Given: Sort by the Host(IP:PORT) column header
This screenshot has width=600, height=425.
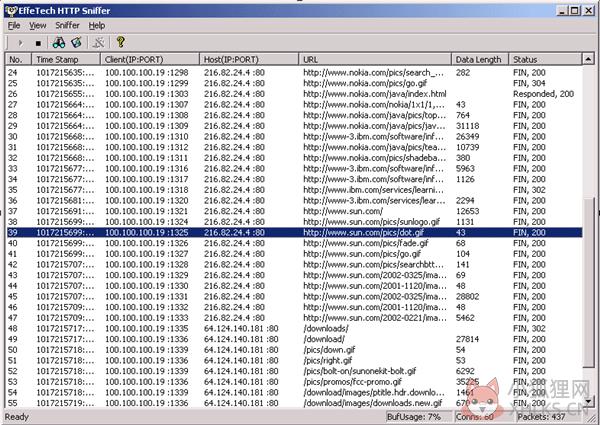Looking at the screenshot, I should (249, 60).
